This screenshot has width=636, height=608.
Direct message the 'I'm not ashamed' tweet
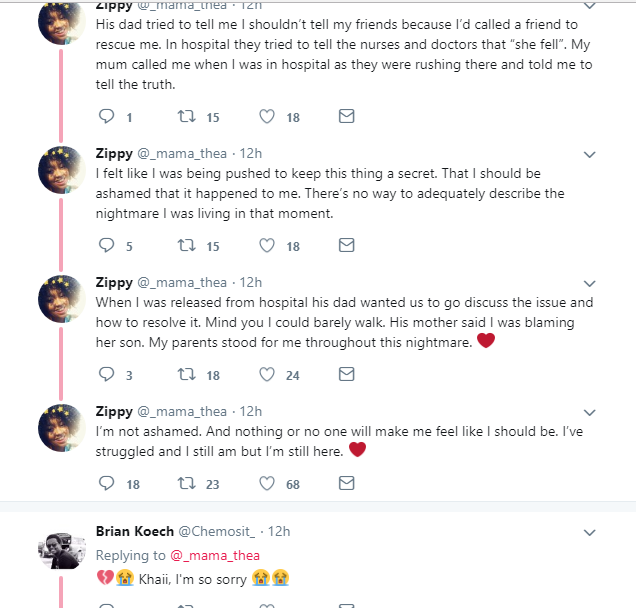[x=346, y=483]
